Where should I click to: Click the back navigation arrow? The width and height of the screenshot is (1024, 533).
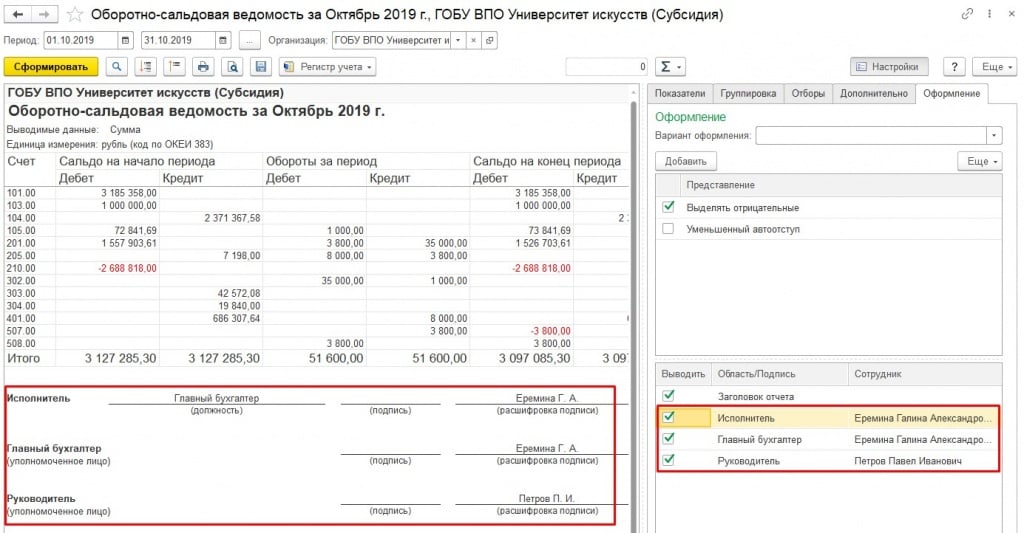click(x=19, y=15)
